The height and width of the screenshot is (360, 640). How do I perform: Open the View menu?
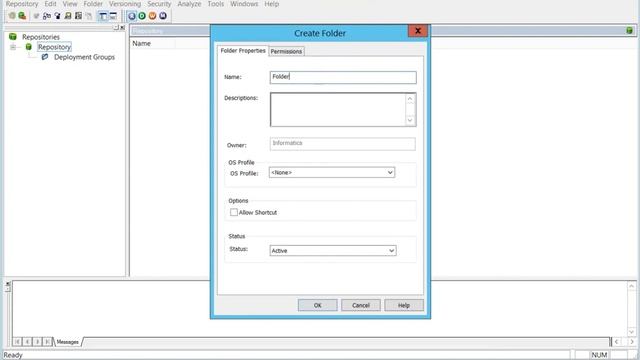pyautogui.click(x=70, y=4)
